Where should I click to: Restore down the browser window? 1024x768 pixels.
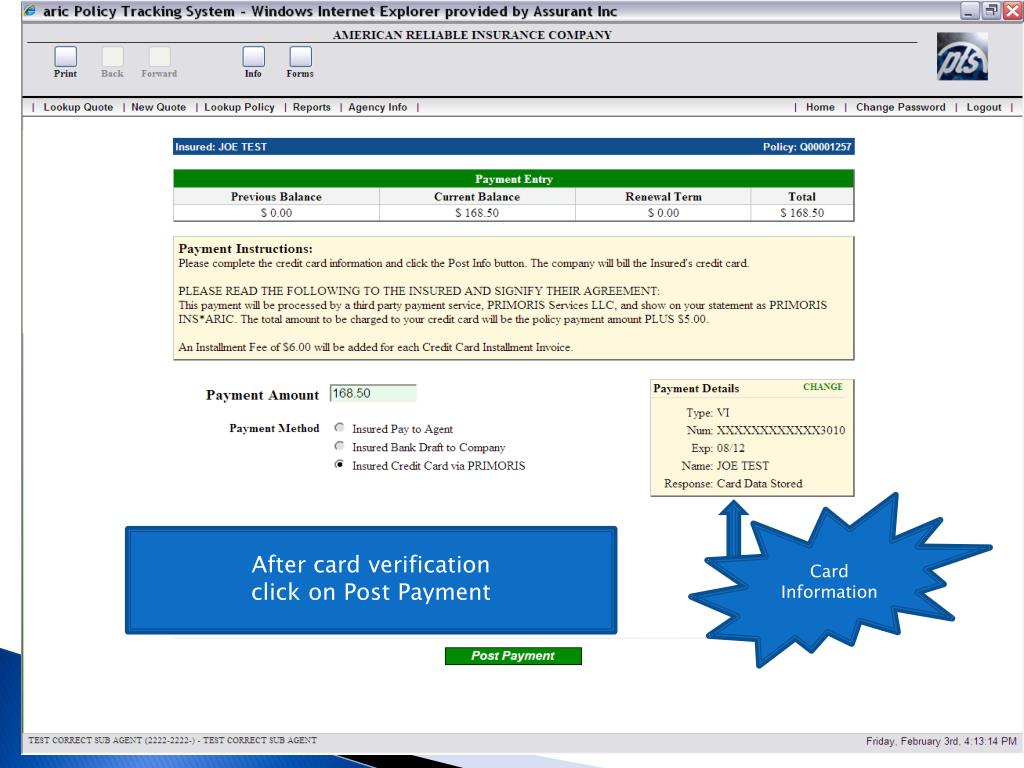tap(991, 10)
